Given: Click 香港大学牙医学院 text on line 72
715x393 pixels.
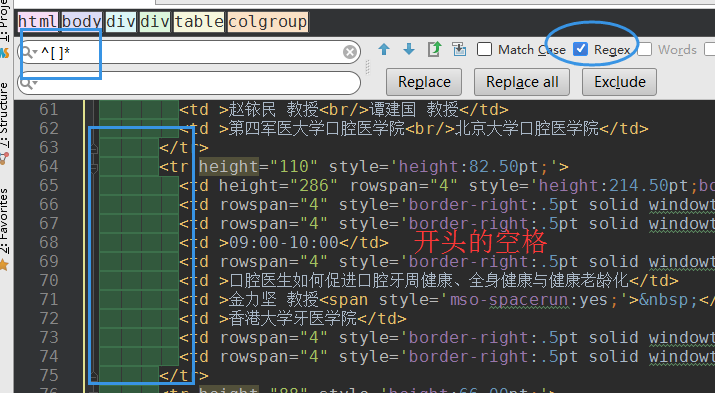Looking at the screenshot, I should pos(292,318).
